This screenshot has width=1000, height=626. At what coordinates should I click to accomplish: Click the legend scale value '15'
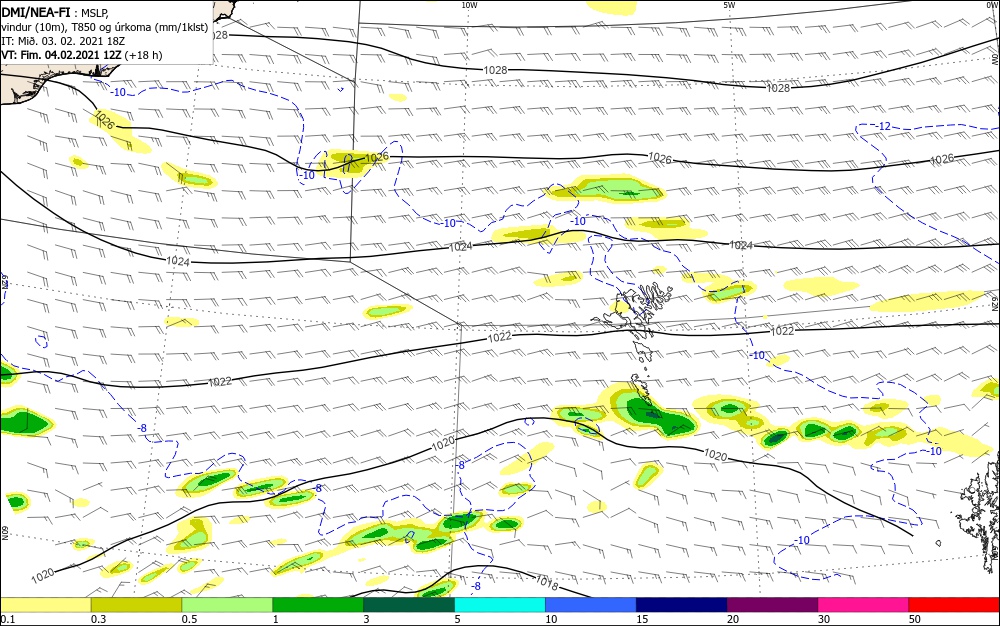642,619
